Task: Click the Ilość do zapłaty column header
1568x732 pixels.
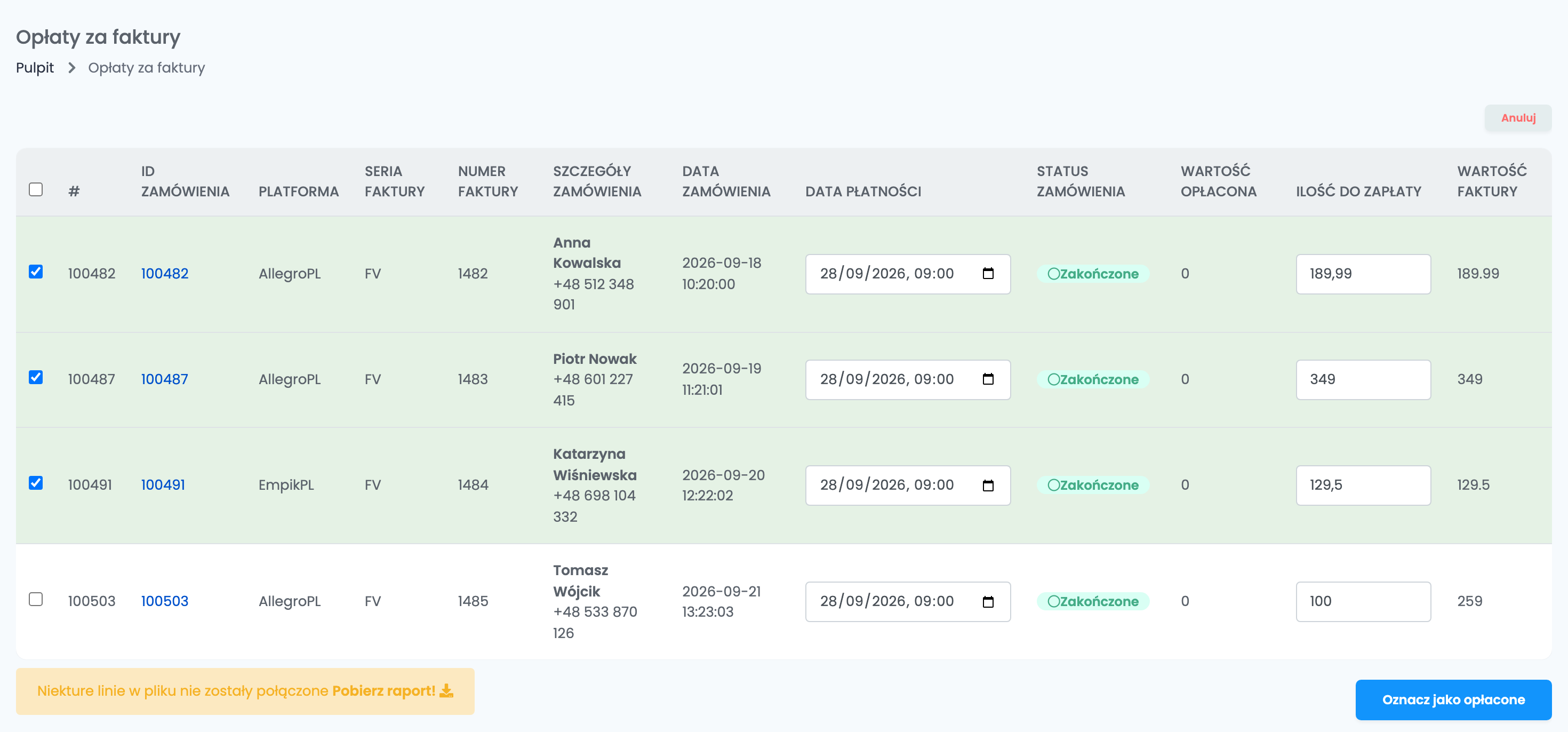Action: point(1358,191)
